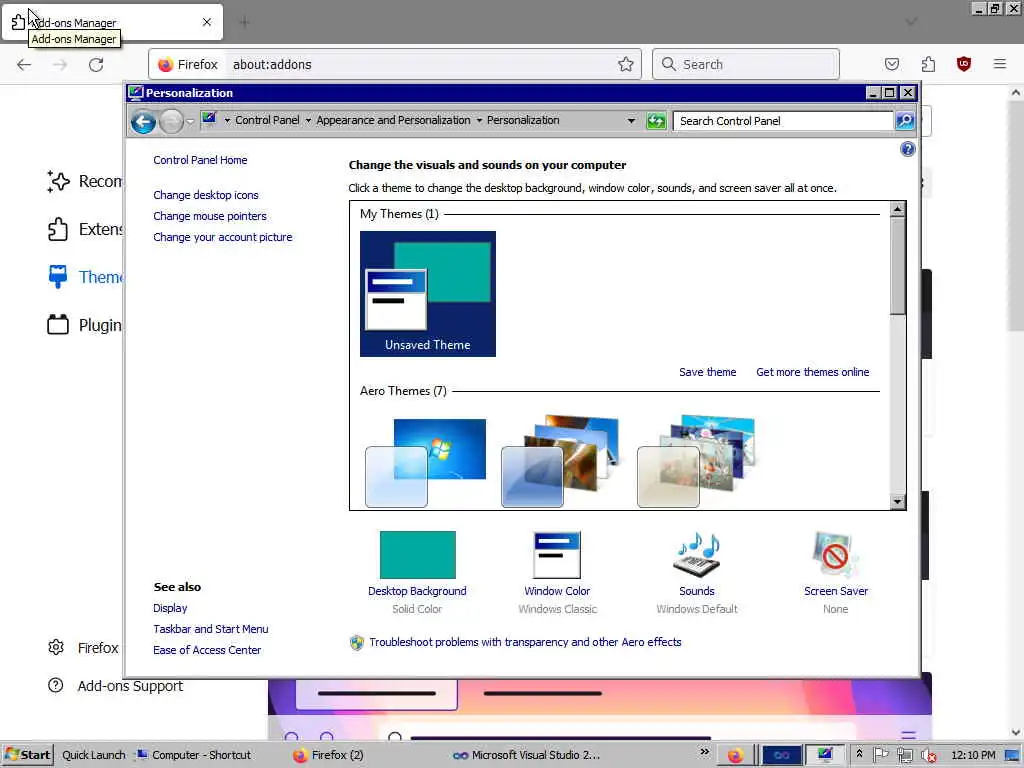Open the Help question mark icon
Screen dimensions: 1024x768
907,149
